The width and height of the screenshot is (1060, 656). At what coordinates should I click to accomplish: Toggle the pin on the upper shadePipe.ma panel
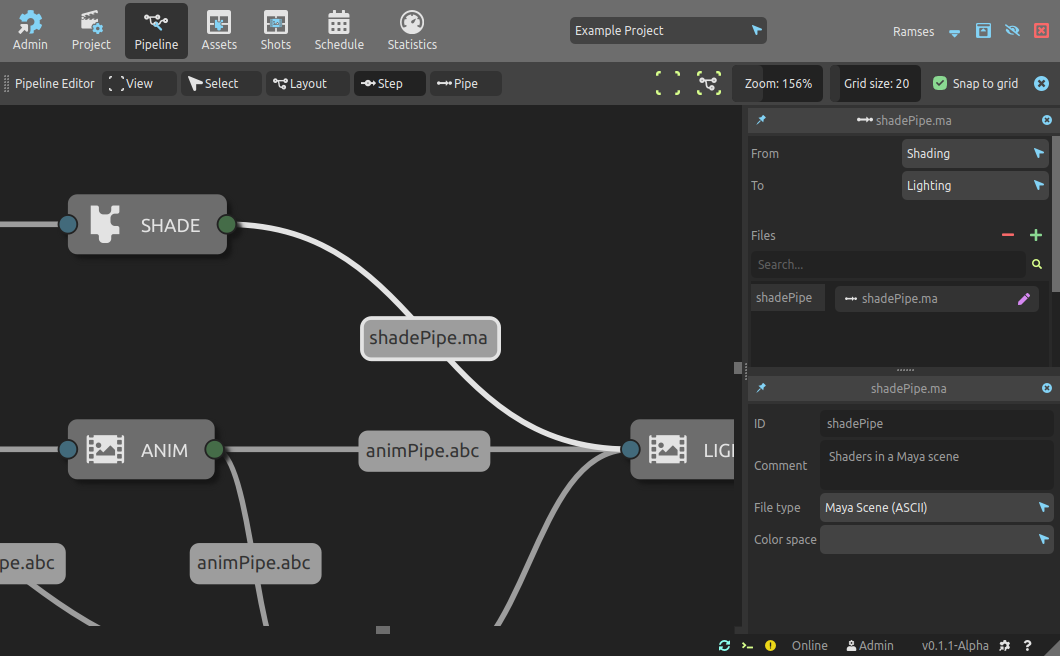coord(761,120)
